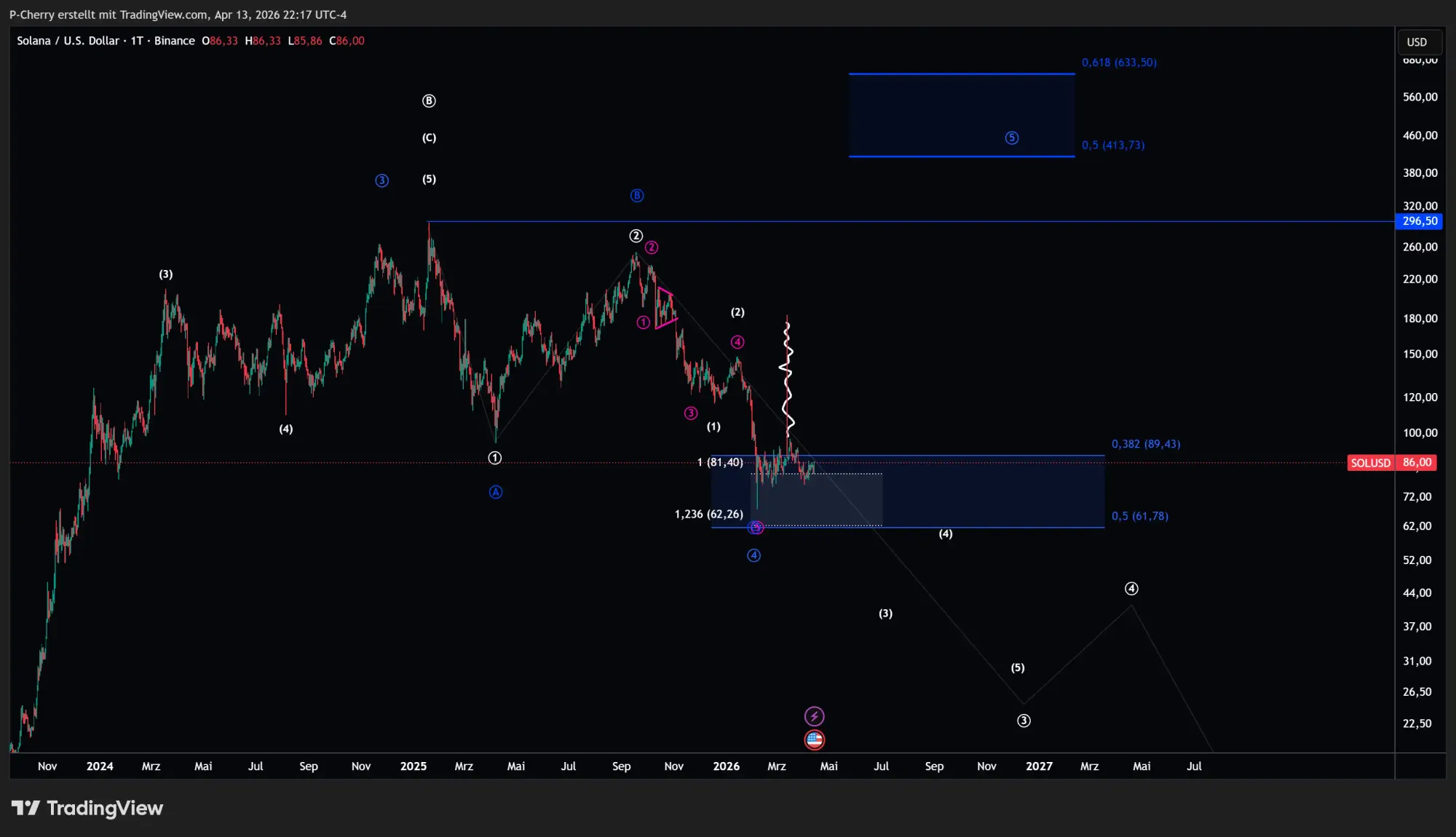Click the 2027 label on the time axis
Viewport: 1456px width, 837px height.
click(x=1039, y=766)
